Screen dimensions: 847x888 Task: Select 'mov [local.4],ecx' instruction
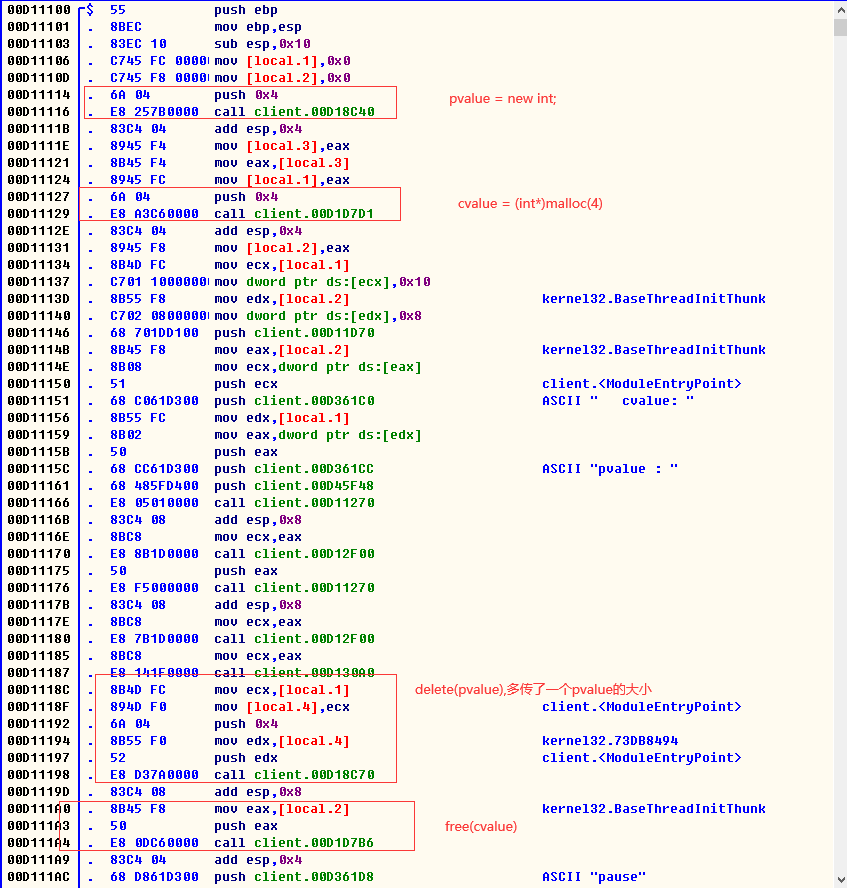[x=282, y=706]
